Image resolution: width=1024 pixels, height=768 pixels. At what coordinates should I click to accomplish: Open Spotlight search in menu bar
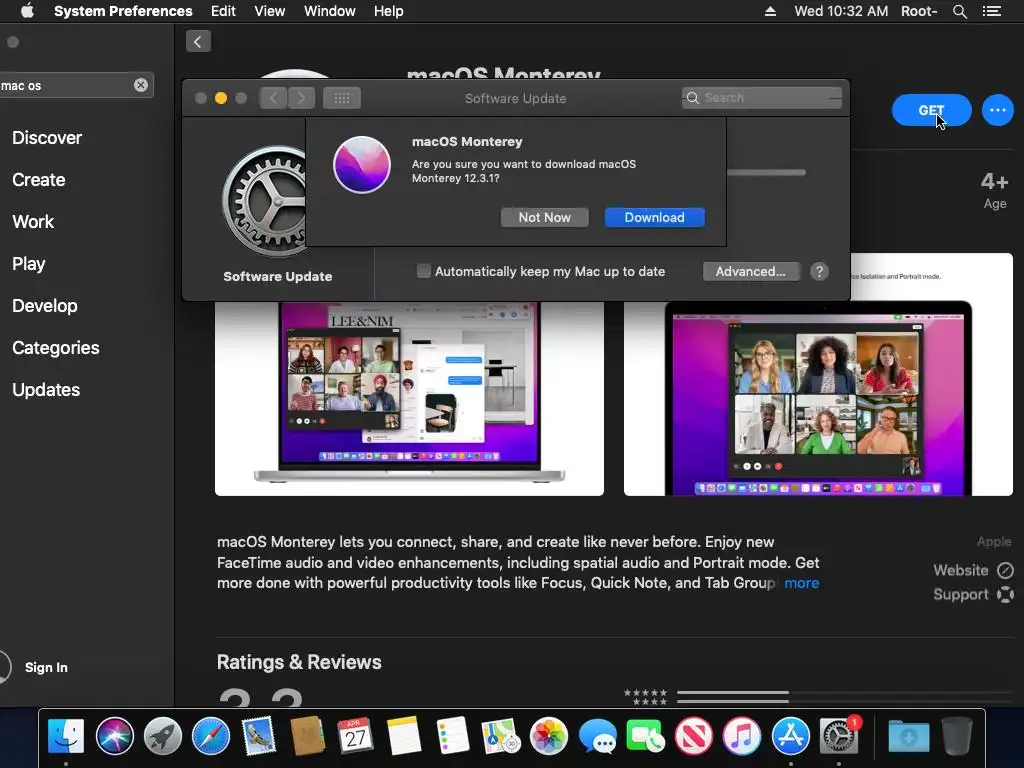[x=959, y=11]
